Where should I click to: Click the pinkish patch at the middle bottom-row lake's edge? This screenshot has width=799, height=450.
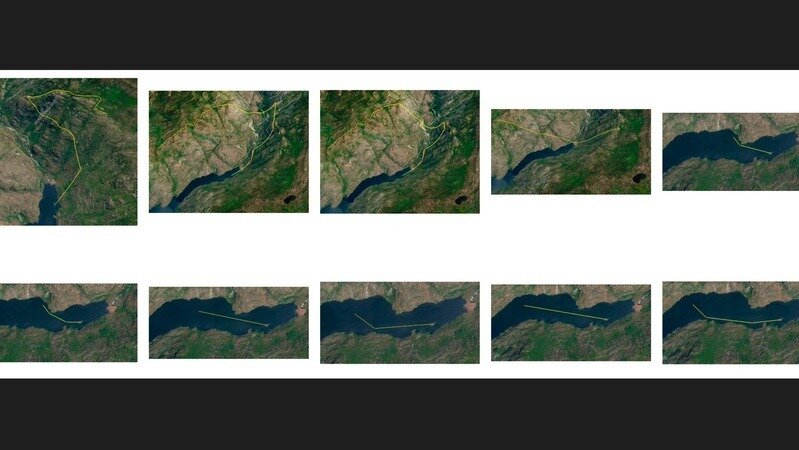[x=470, y=305]
